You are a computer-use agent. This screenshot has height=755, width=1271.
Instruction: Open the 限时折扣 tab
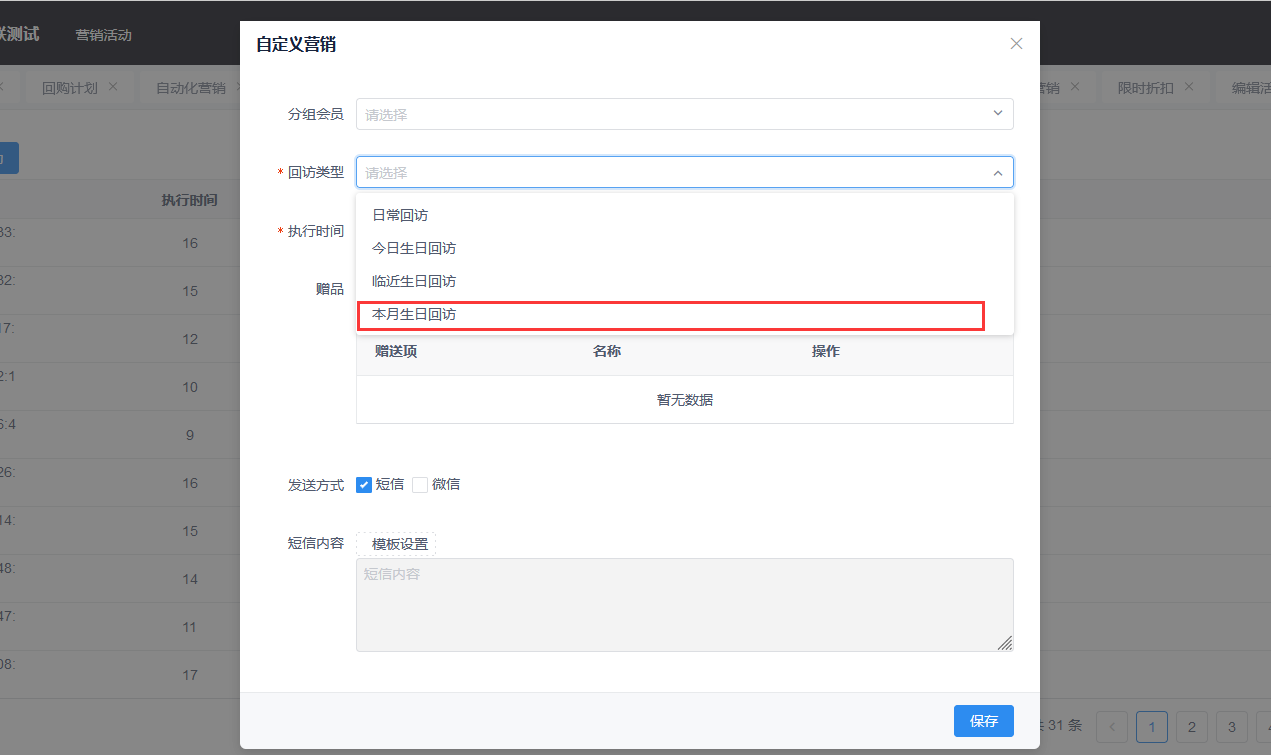coord(1145,88)
